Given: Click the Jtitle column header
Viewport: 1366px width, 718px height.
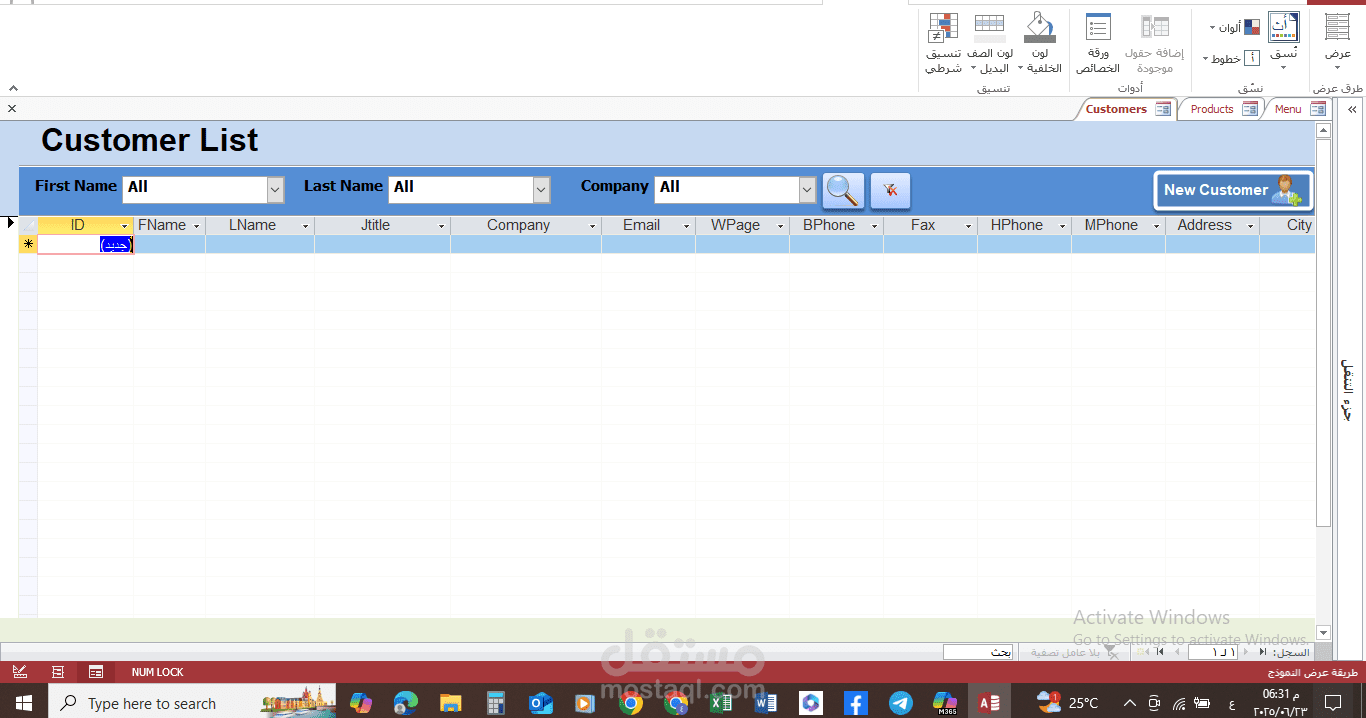Looking at the screenshot, I should click(x=382, y=226).
